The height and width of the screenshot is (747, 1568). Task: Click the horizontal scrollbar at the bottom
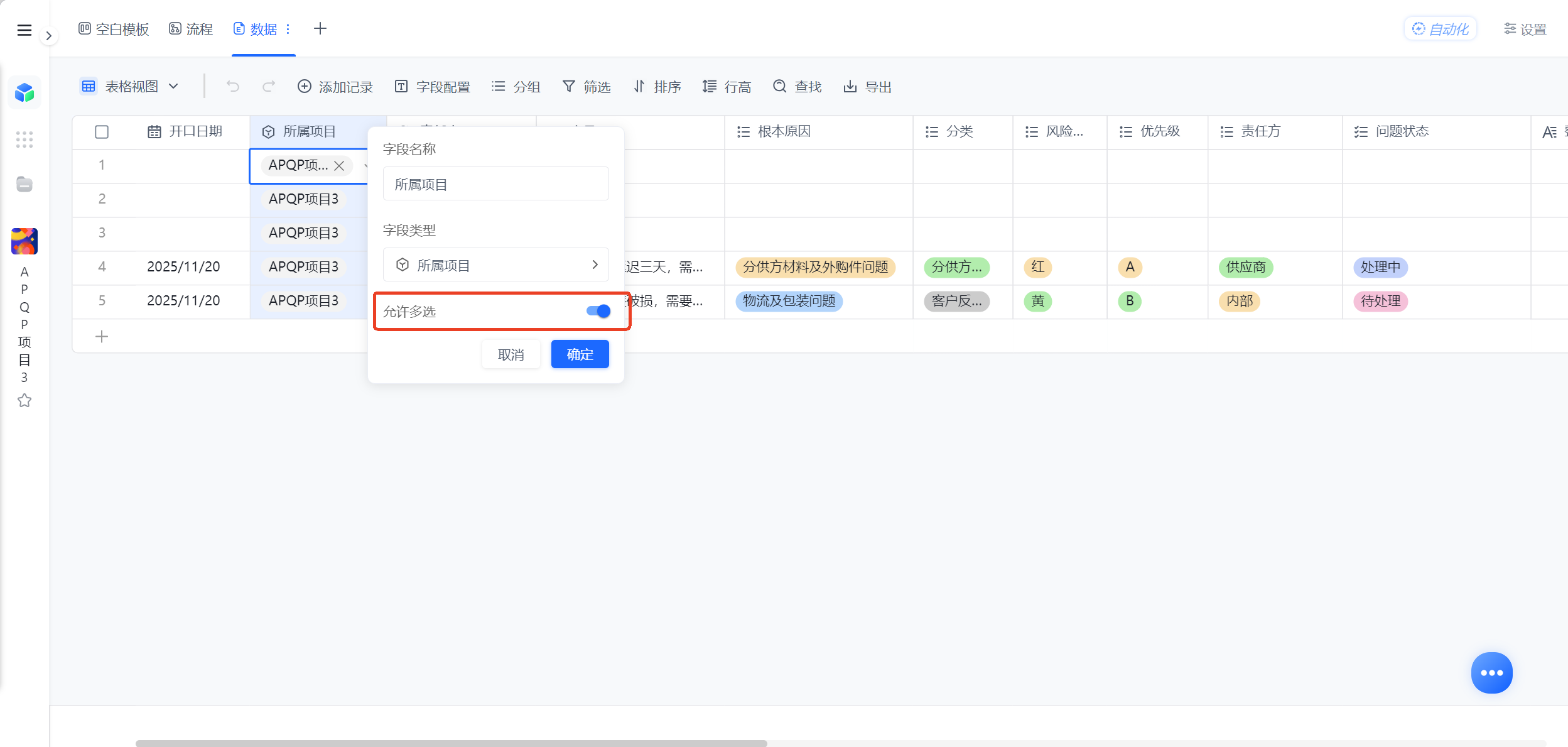click(451, 743)
